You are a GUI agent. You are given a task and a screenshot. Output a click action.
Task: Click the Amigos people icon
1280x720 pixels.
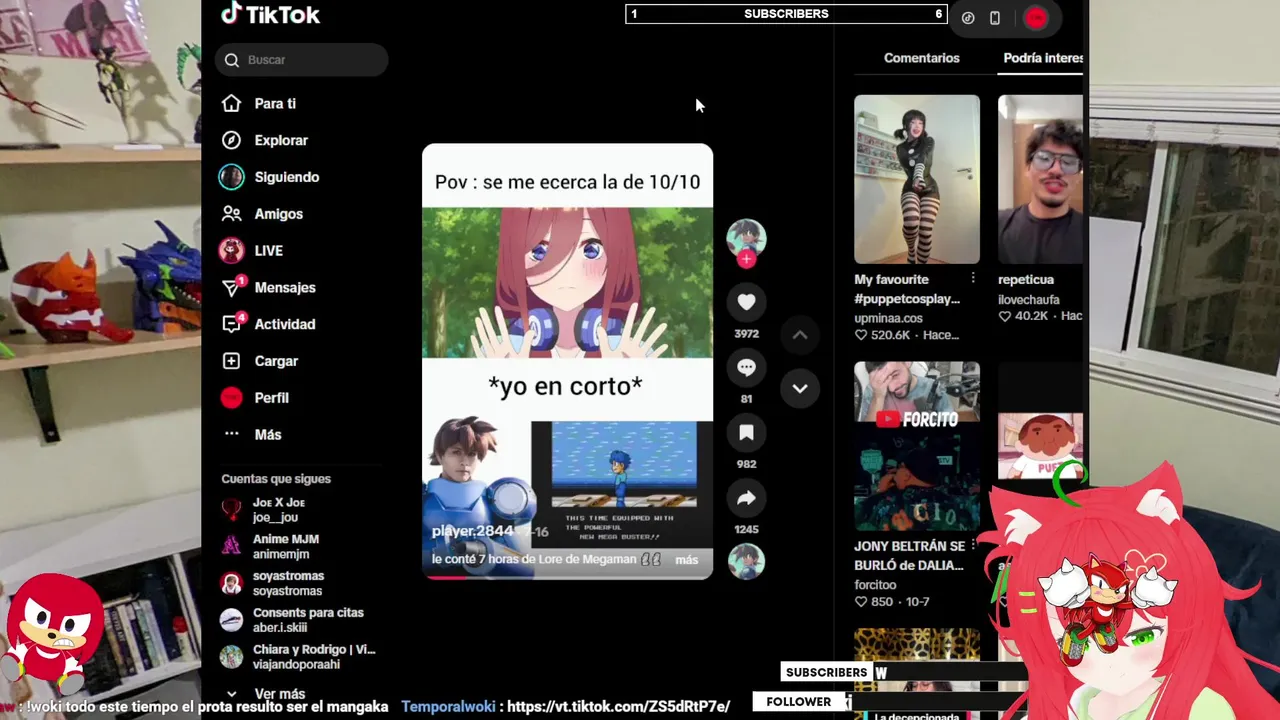click(231, 214)
